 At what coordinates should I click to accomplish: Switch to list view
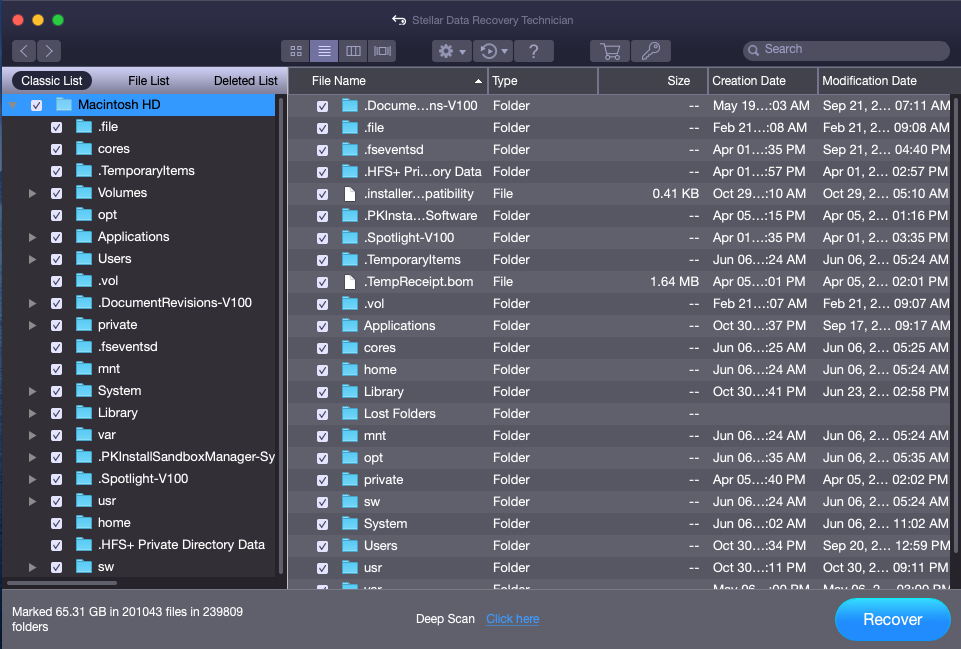[x=324, y=51]
